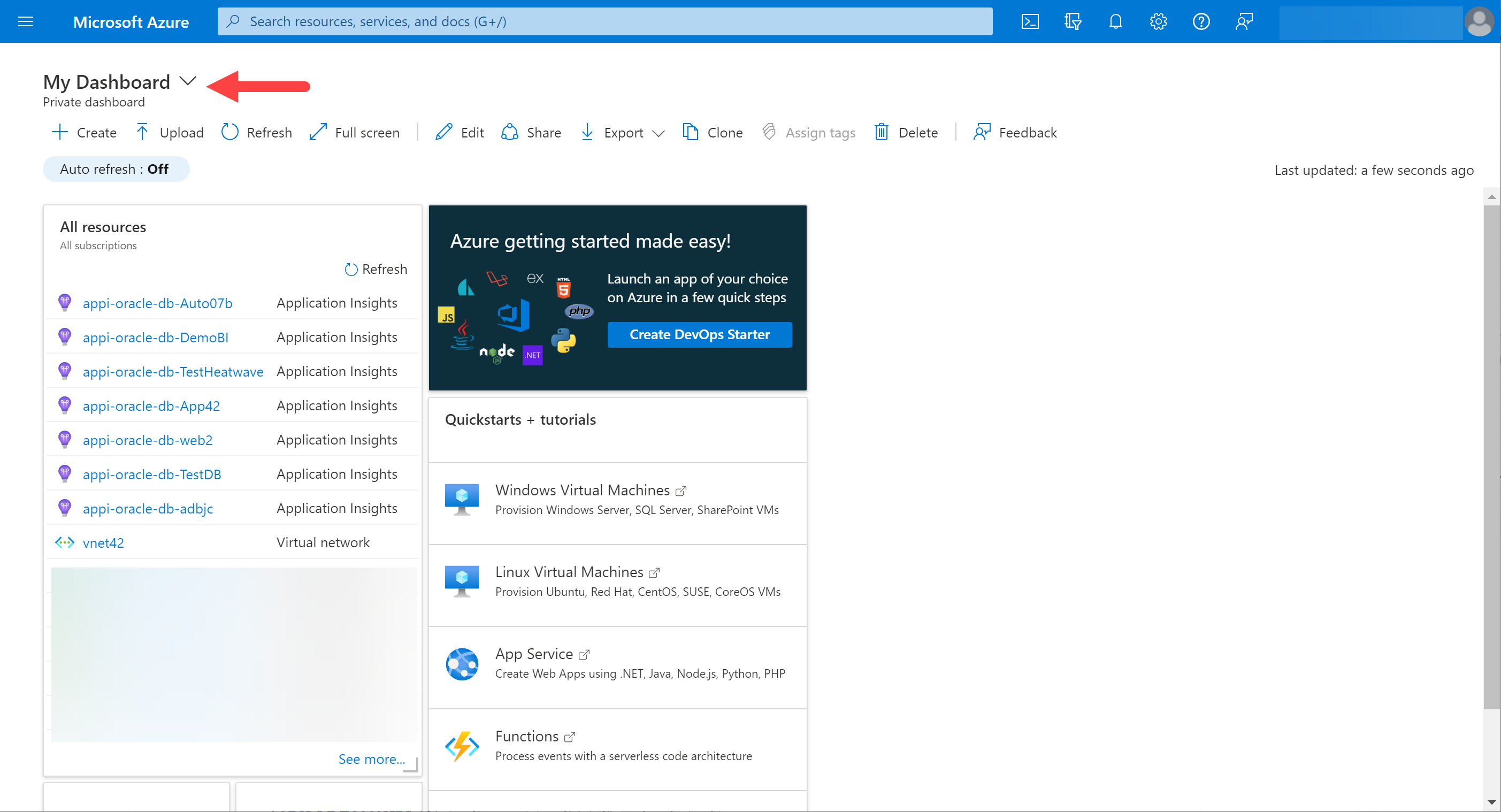Click the Delete trash icon

pos(881,132)
